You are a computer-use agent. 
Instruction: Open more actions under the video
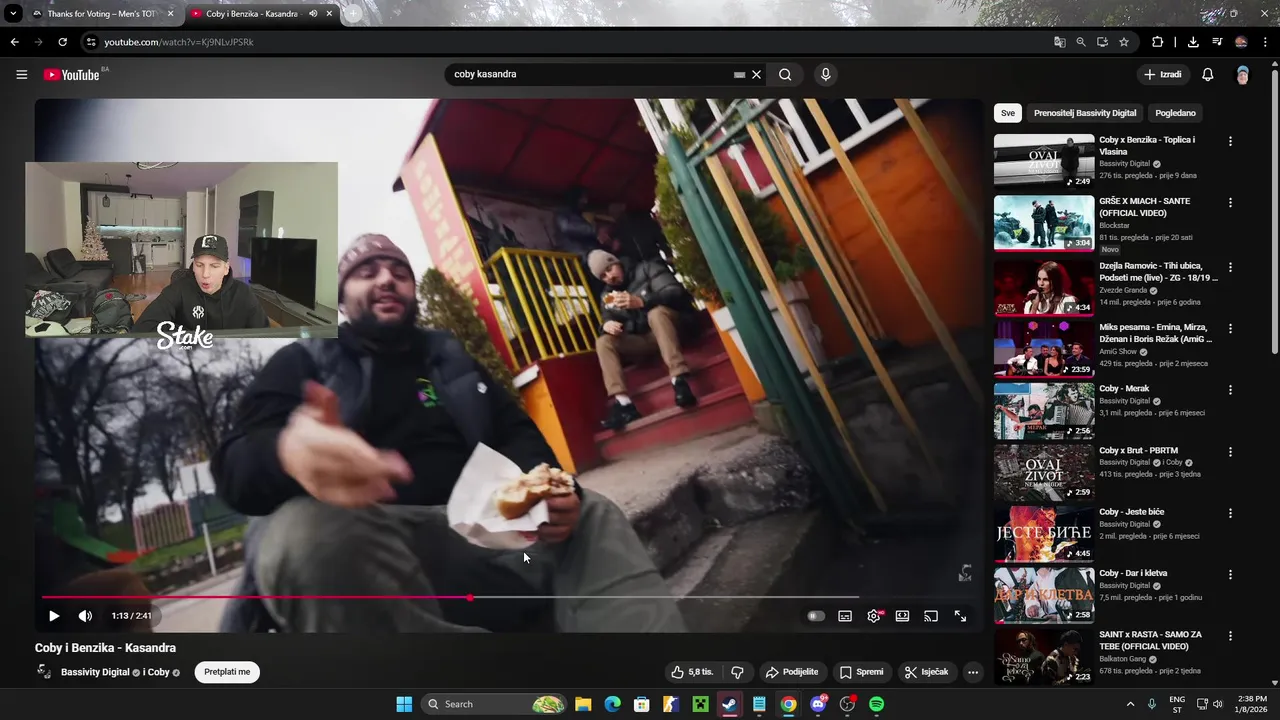click(x=972, y=672)
